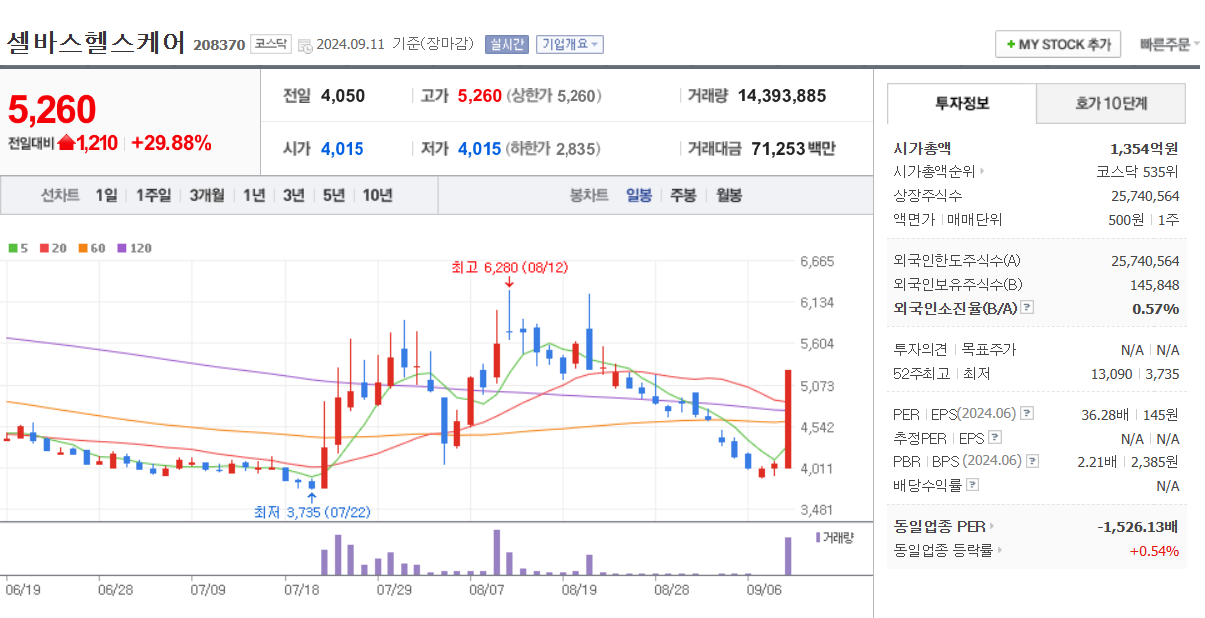Click the 외국인소진율 value 0.57%

[x=1156, y=308]
